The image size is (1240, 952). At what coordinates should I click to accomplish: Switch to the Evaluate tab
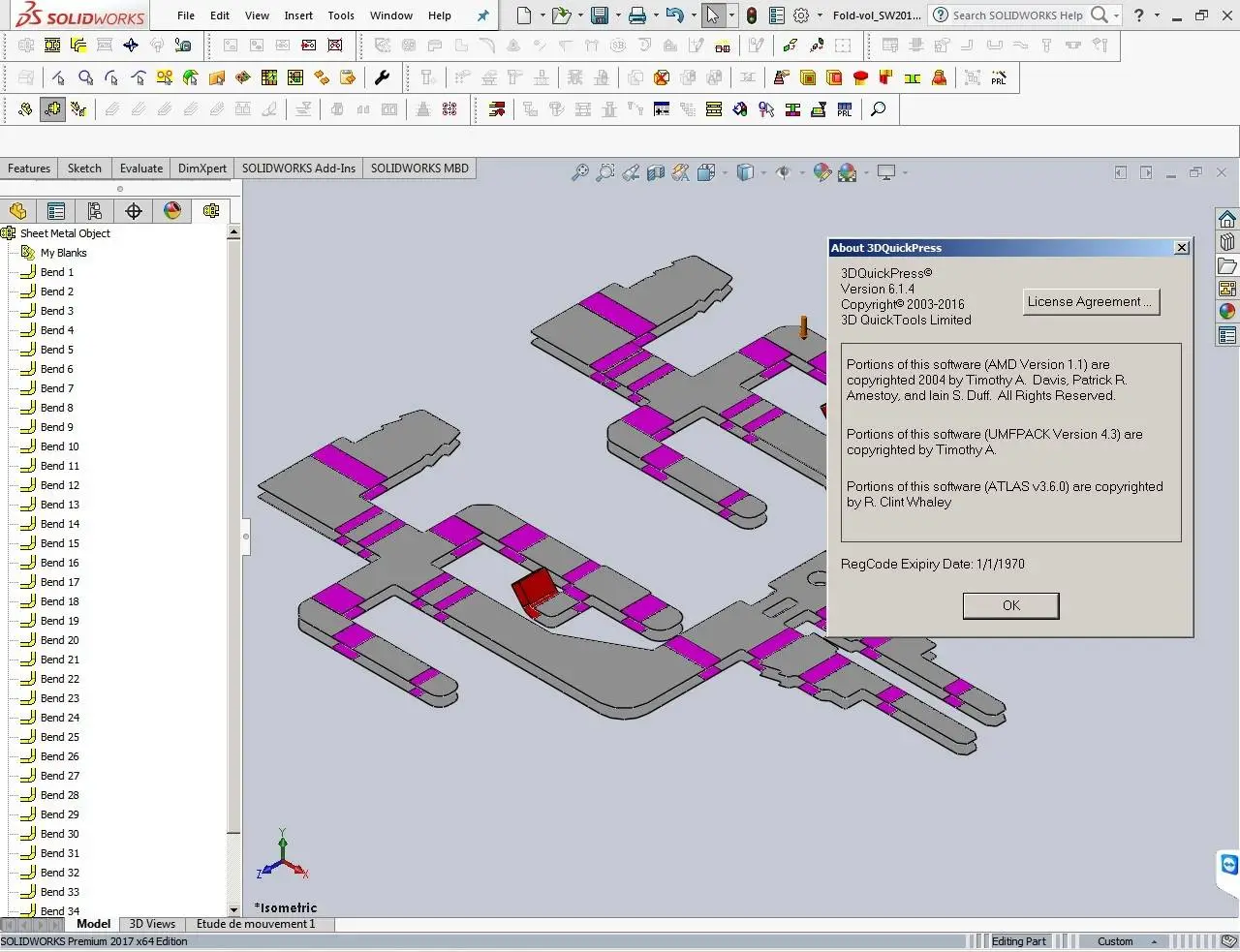[x=141, y=168]
